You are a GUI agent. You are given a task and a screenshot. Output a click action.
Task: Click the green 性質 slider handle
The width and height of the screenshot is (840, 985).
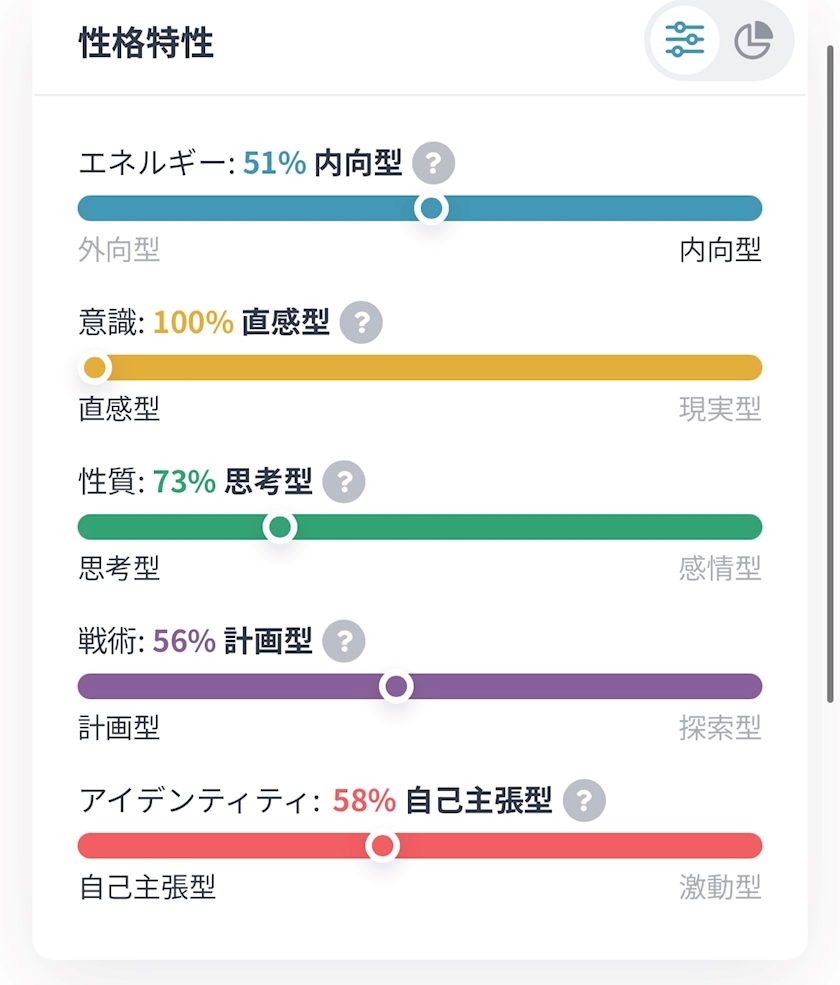281,527
